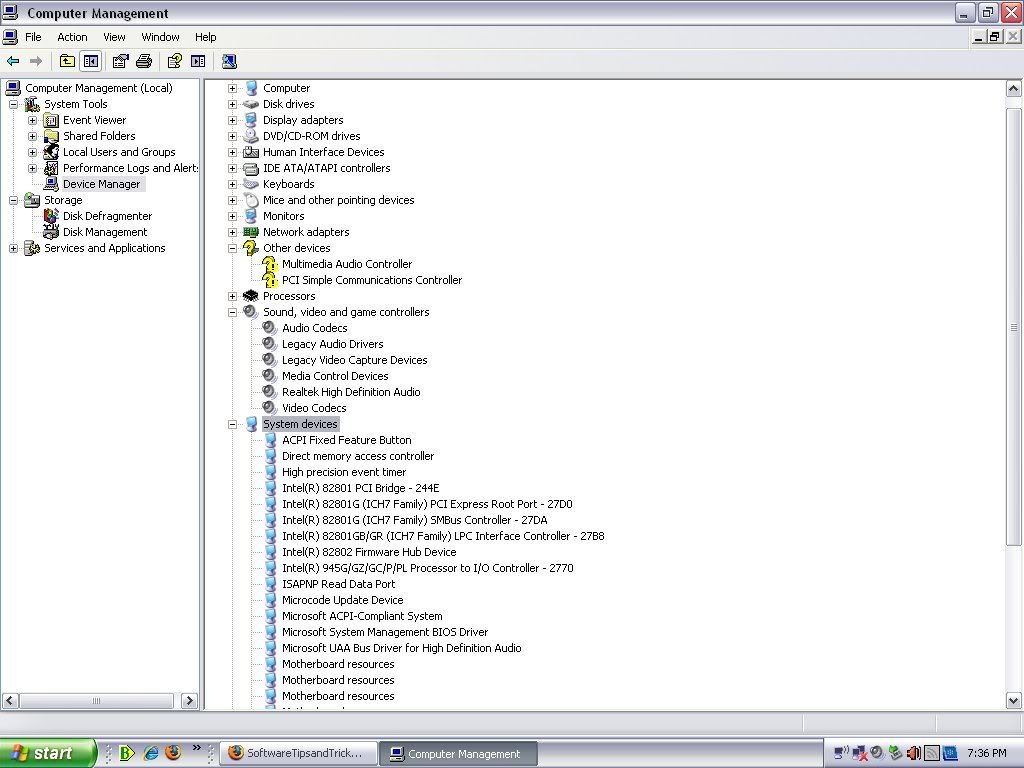Expand the Network adapters device category
The width and height of the screenshot is (1024, 768).
[x=232, y=232]
